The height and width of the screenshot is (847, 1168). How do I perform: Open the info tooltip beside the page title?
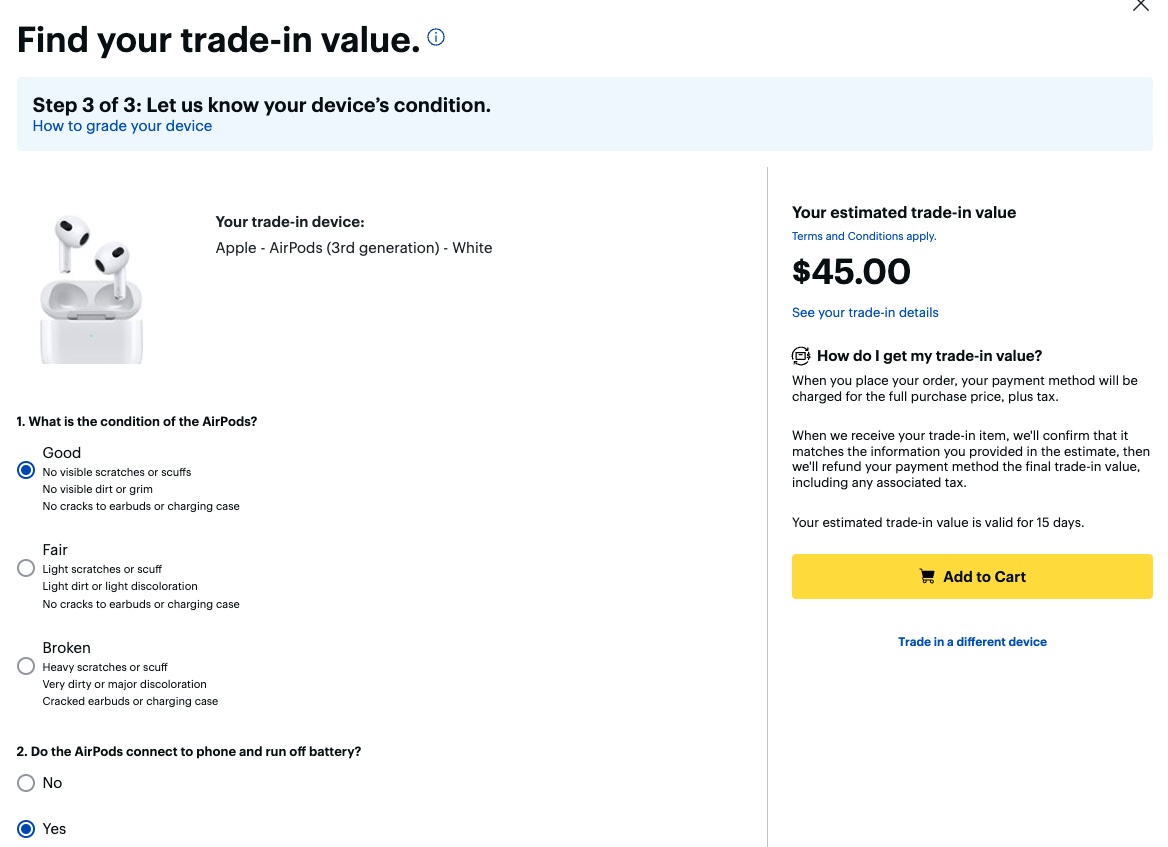435,36
